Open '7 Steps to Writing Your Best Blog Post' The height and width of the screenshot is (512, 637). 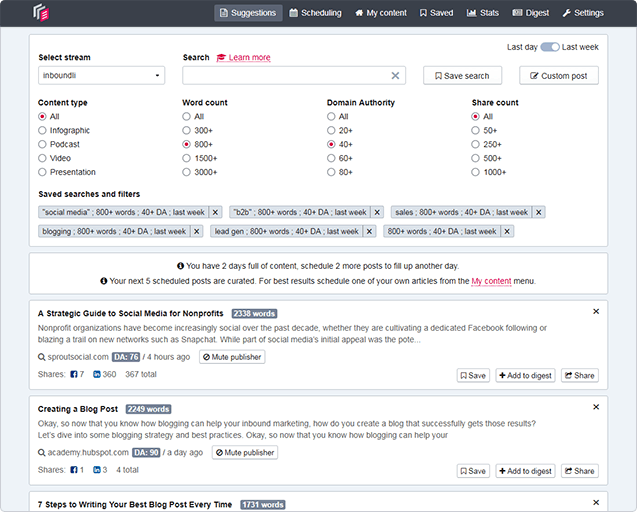pos(135,504)
